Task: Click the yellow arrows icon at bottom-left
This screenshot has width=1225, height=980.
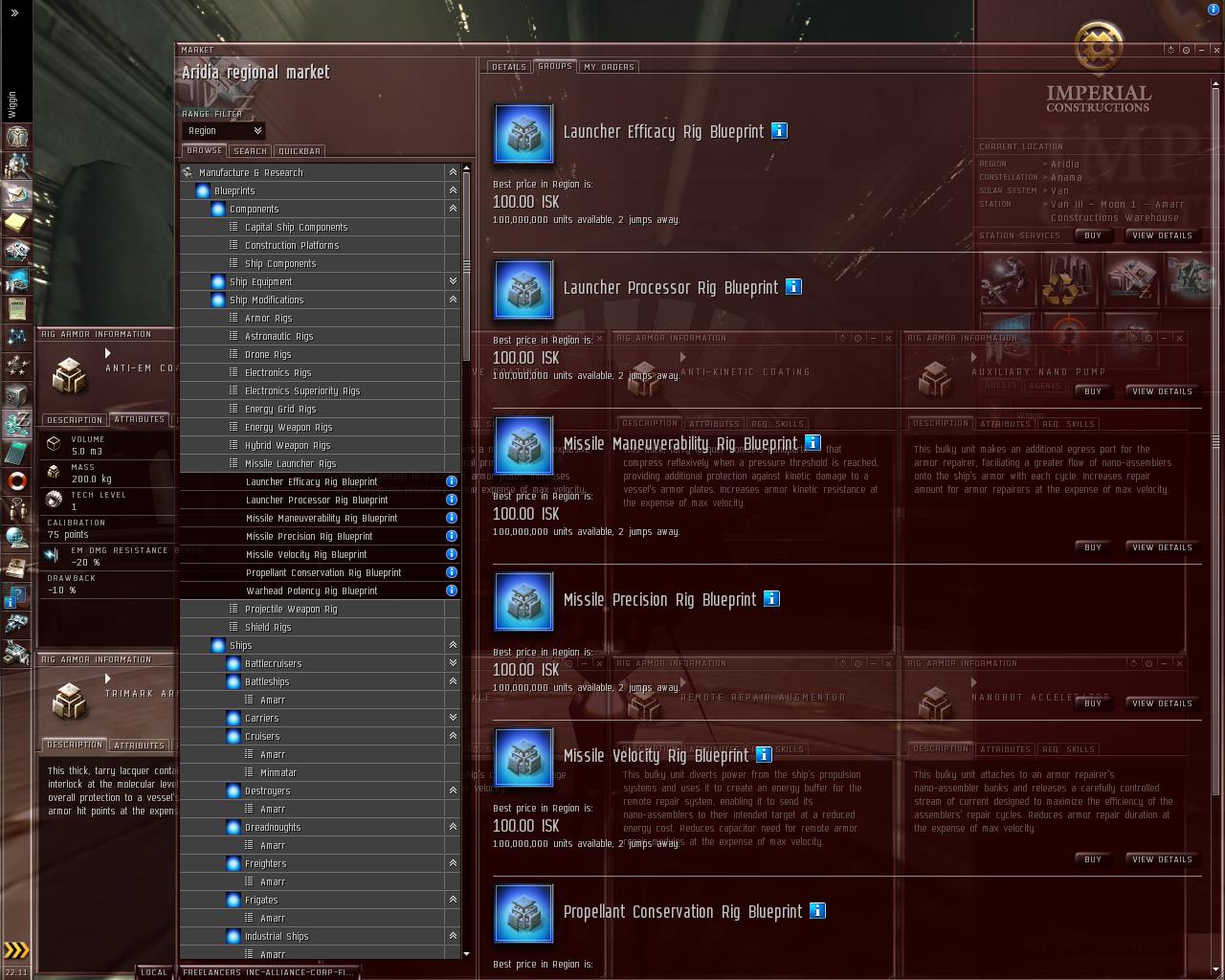Action: (16, 950)
